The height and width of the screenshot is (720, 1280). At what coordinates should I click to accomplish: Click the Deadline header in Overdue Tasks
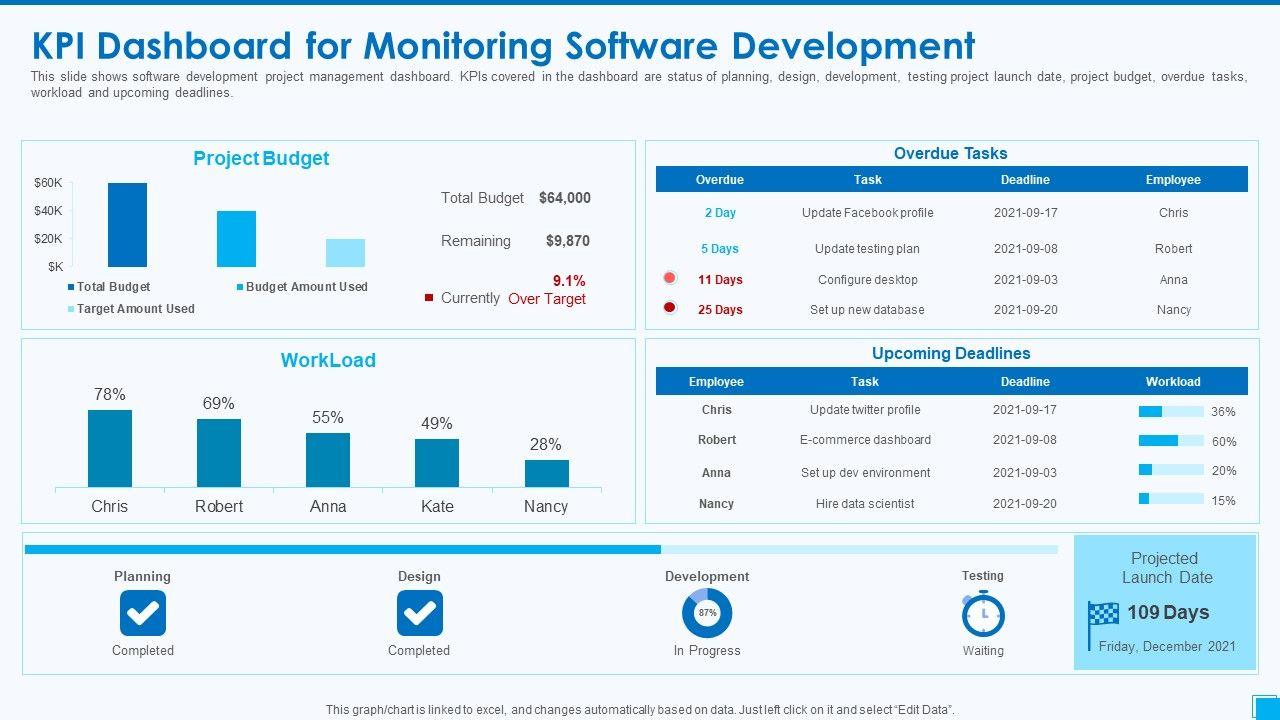click(1025, 180)
